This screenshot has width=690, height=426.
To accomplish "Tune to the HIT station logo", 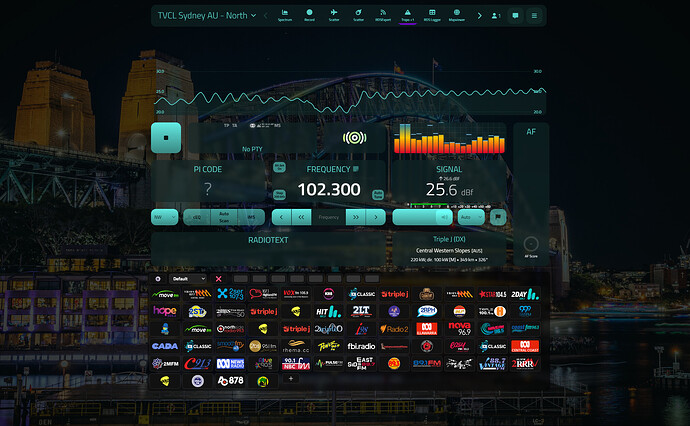I will point(328,311).
